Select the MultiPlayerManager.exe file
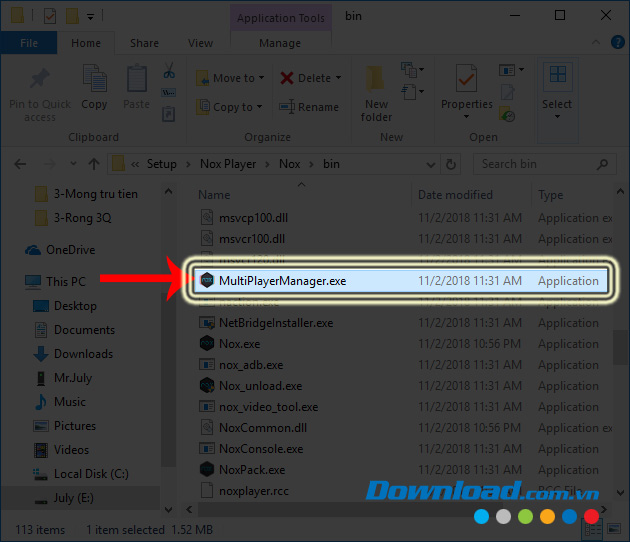Viewport: 630px width, 542px height. click(401, 281)
